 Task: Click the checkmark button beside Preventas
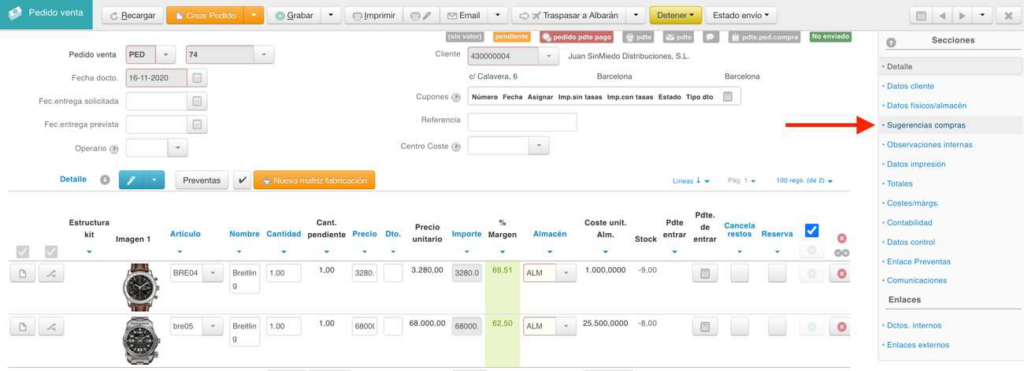(x=242, y=180)
